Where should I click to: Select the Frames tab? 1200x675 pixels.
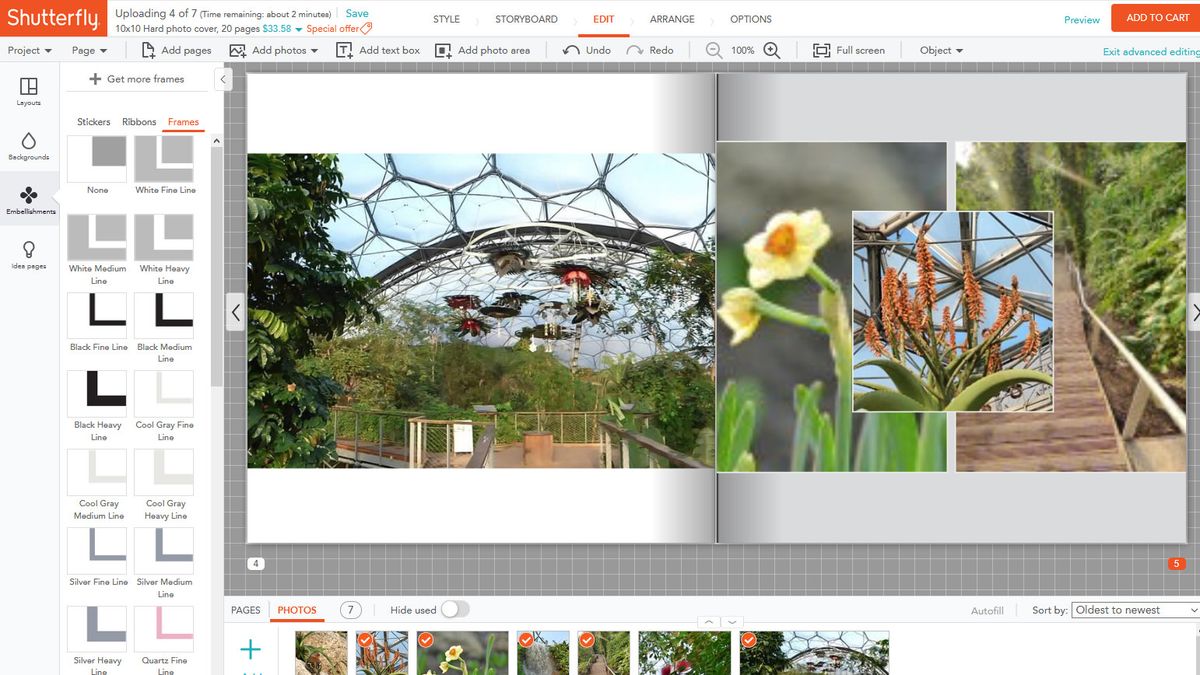click(x=183, y=122)
